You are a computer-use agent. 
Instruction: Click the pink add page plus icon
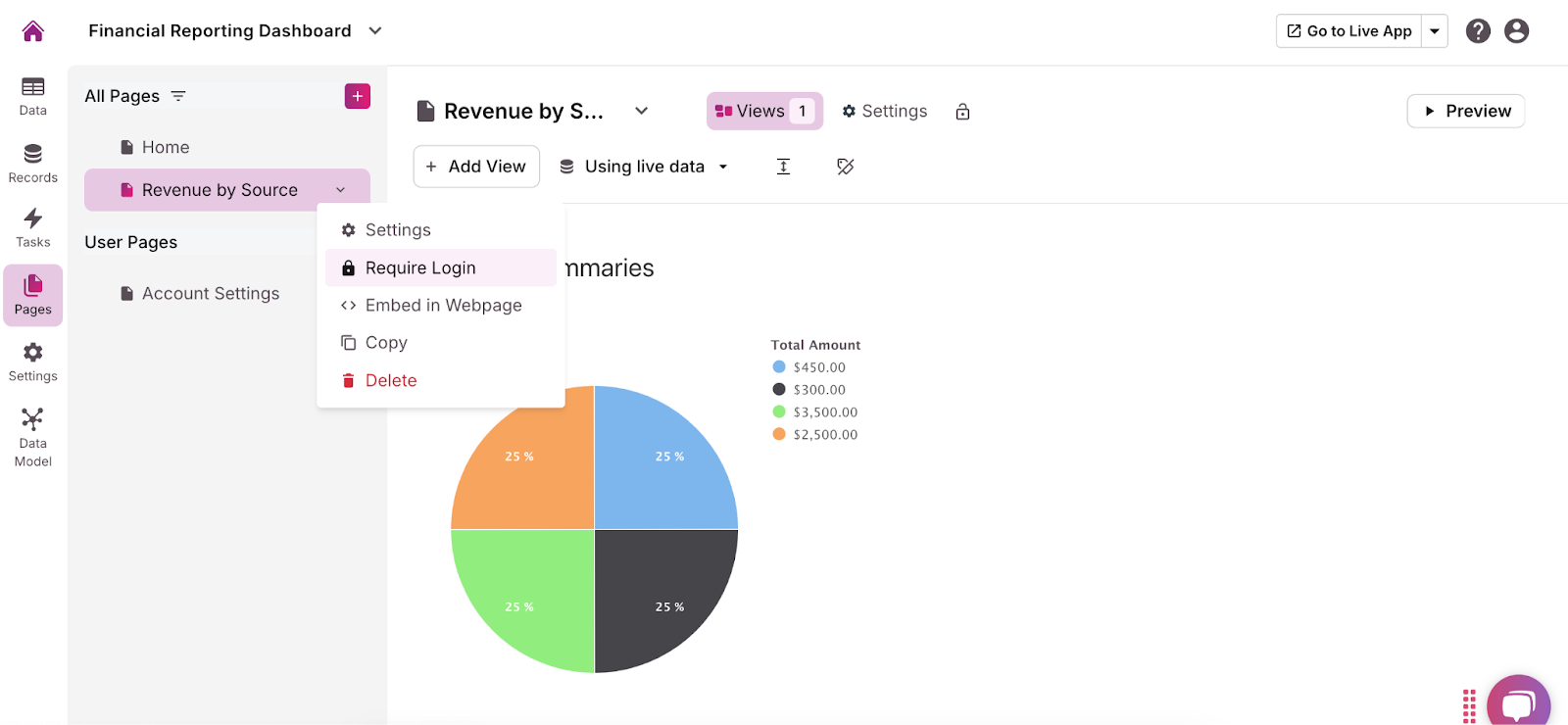(358, 96)
